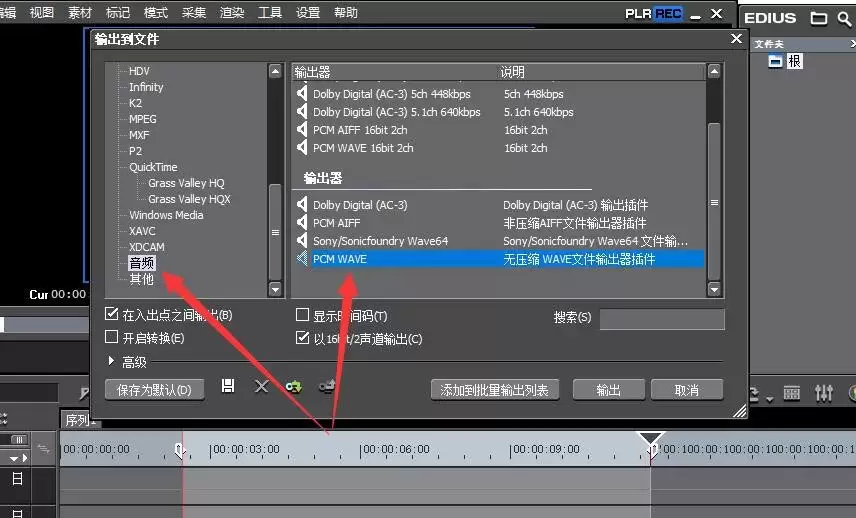Open the Tools (工具) menu

coord(270,13)
